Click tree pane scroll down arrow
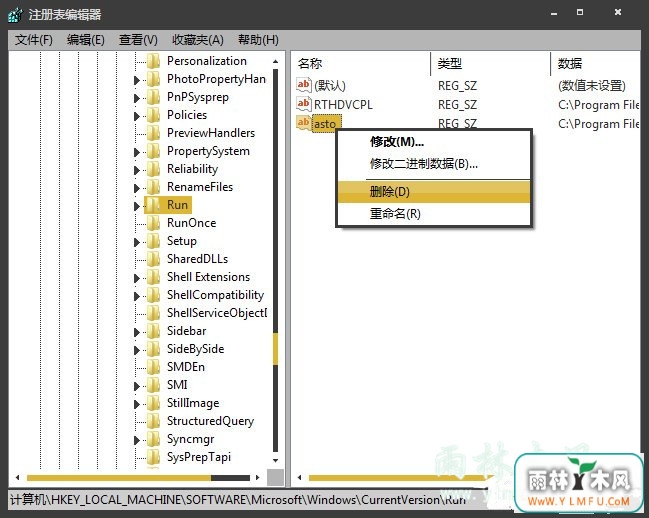The width and height of the screenshot is (649, 518). coord(276,460)
